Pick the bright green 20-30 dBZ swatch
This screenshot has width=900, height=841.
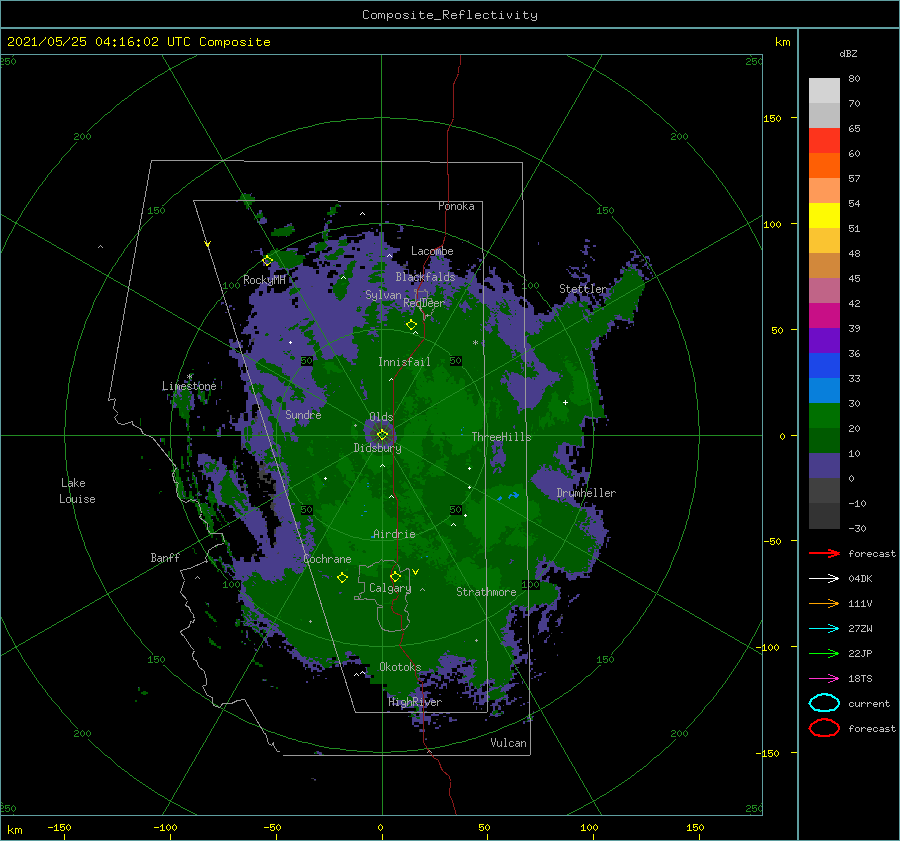click(824, 416)
